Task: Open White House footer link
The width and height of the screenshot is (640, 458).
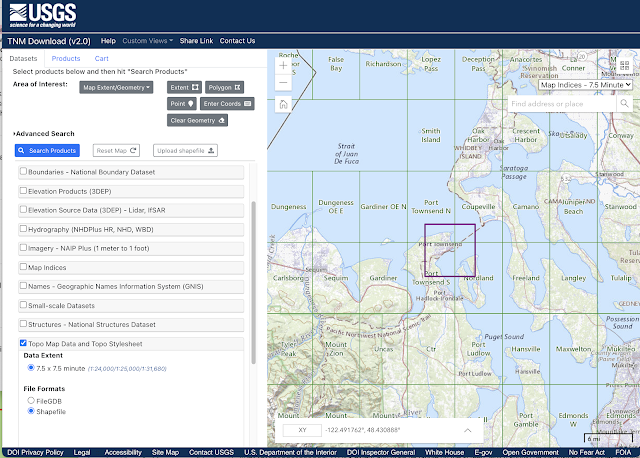Action: point(444,452)
